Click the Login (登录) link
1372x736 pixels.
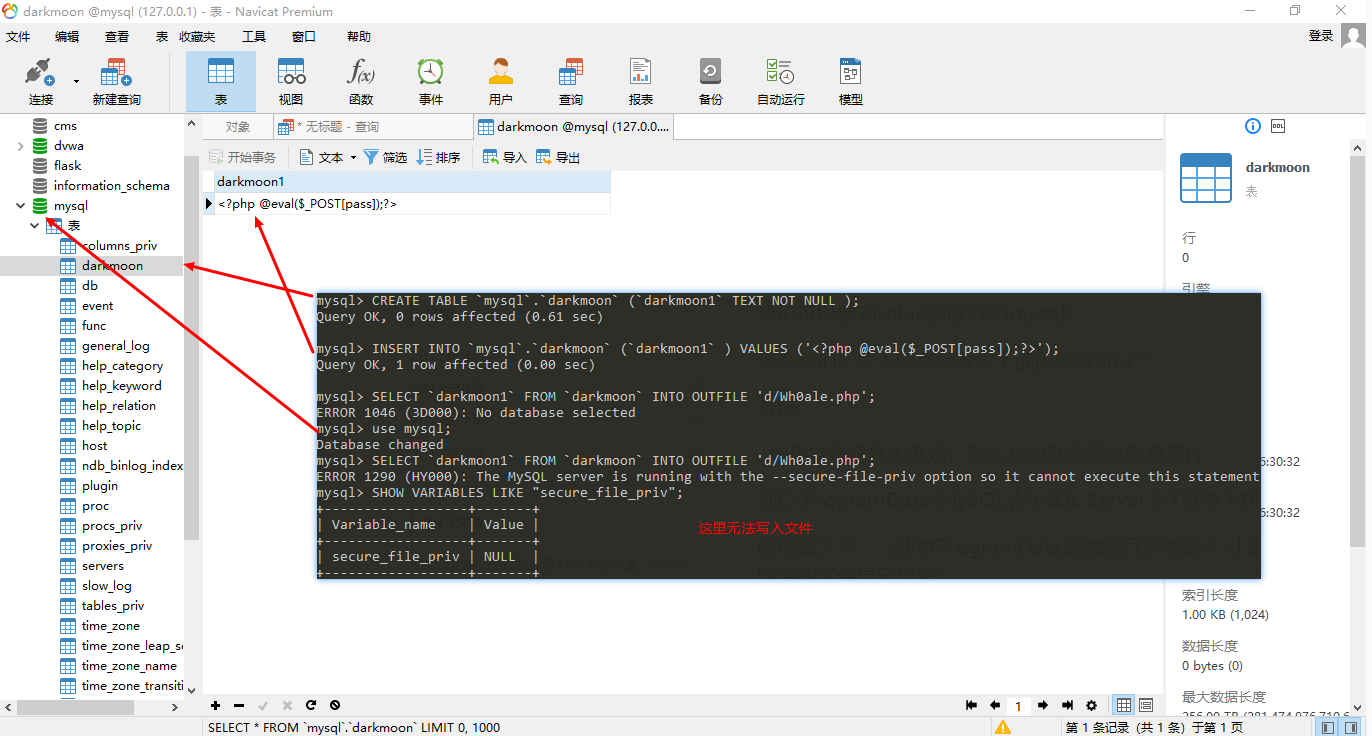click(x=1321, y=36)
